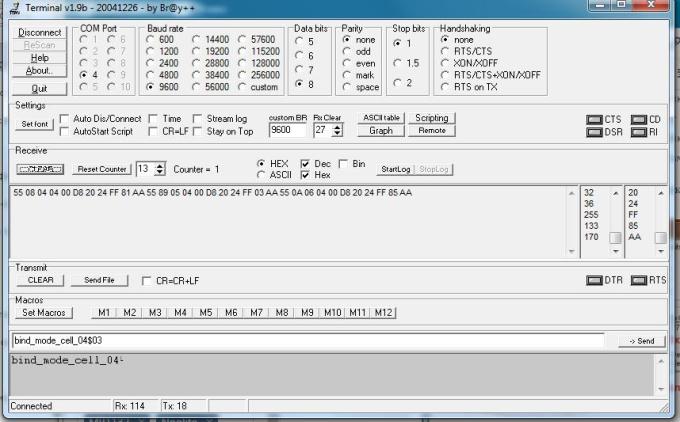This screenshot has height=422, width=680.
Task: Click the DSR indicator light
Action: (x=594, y=132)
